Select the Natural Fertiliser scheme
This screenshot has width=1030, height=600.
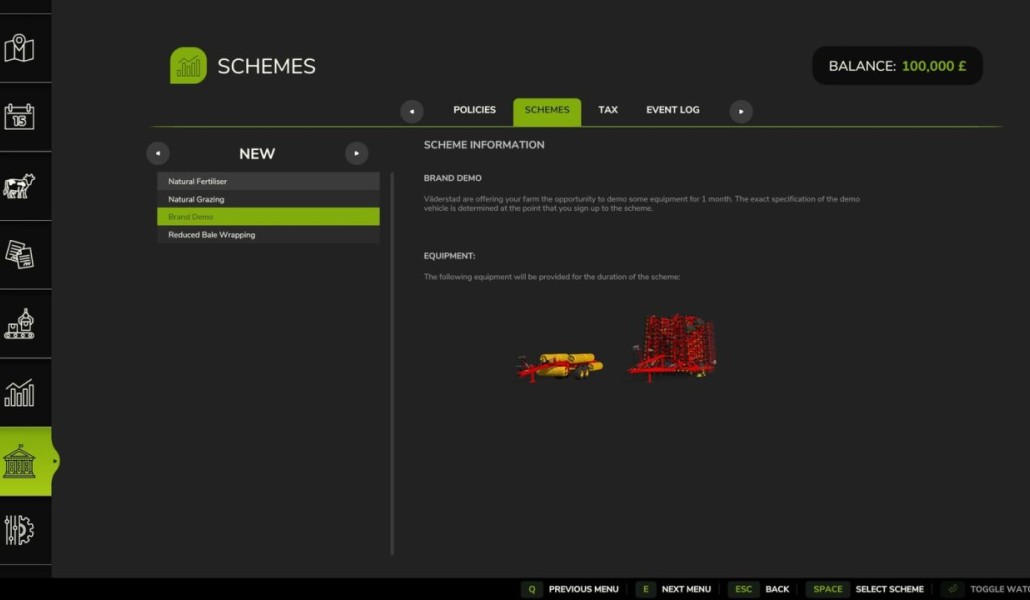[x=268, y=181]
